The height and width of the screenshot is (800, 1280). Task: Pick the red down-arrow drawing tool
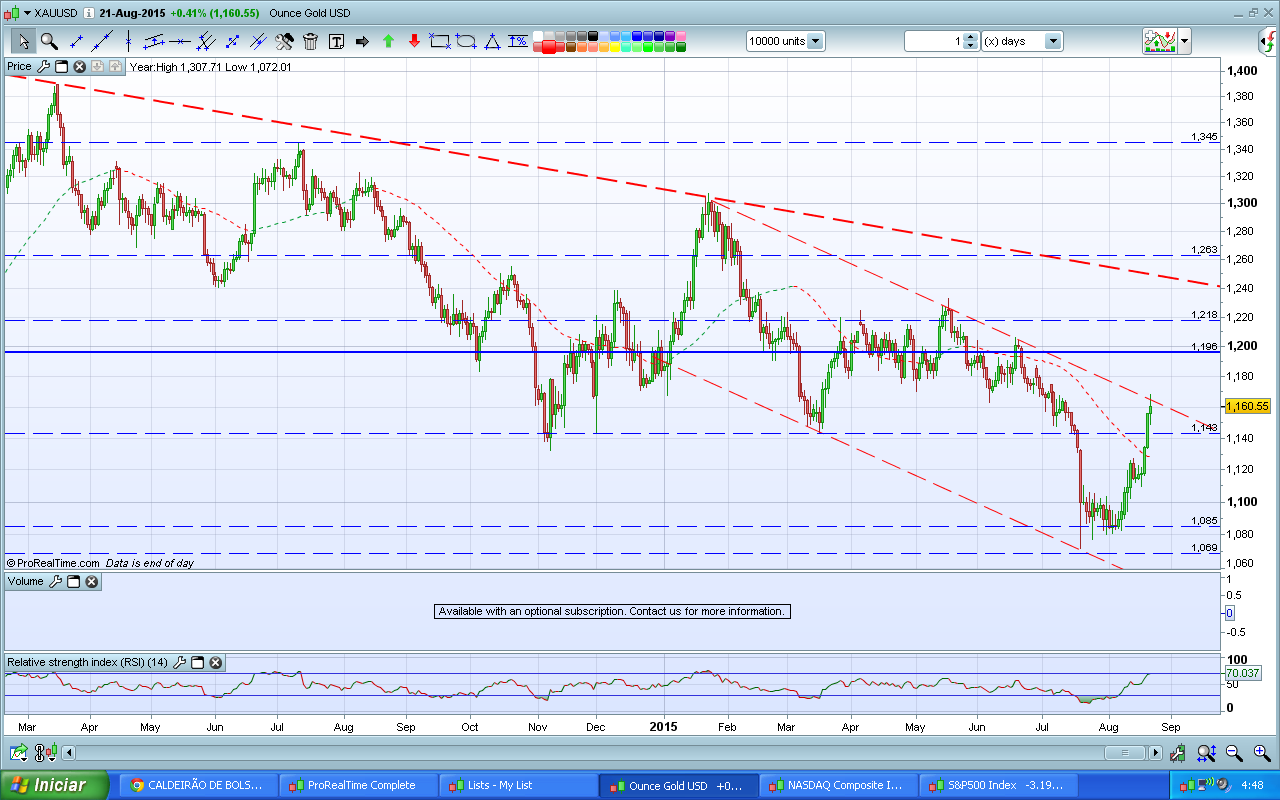414,41
